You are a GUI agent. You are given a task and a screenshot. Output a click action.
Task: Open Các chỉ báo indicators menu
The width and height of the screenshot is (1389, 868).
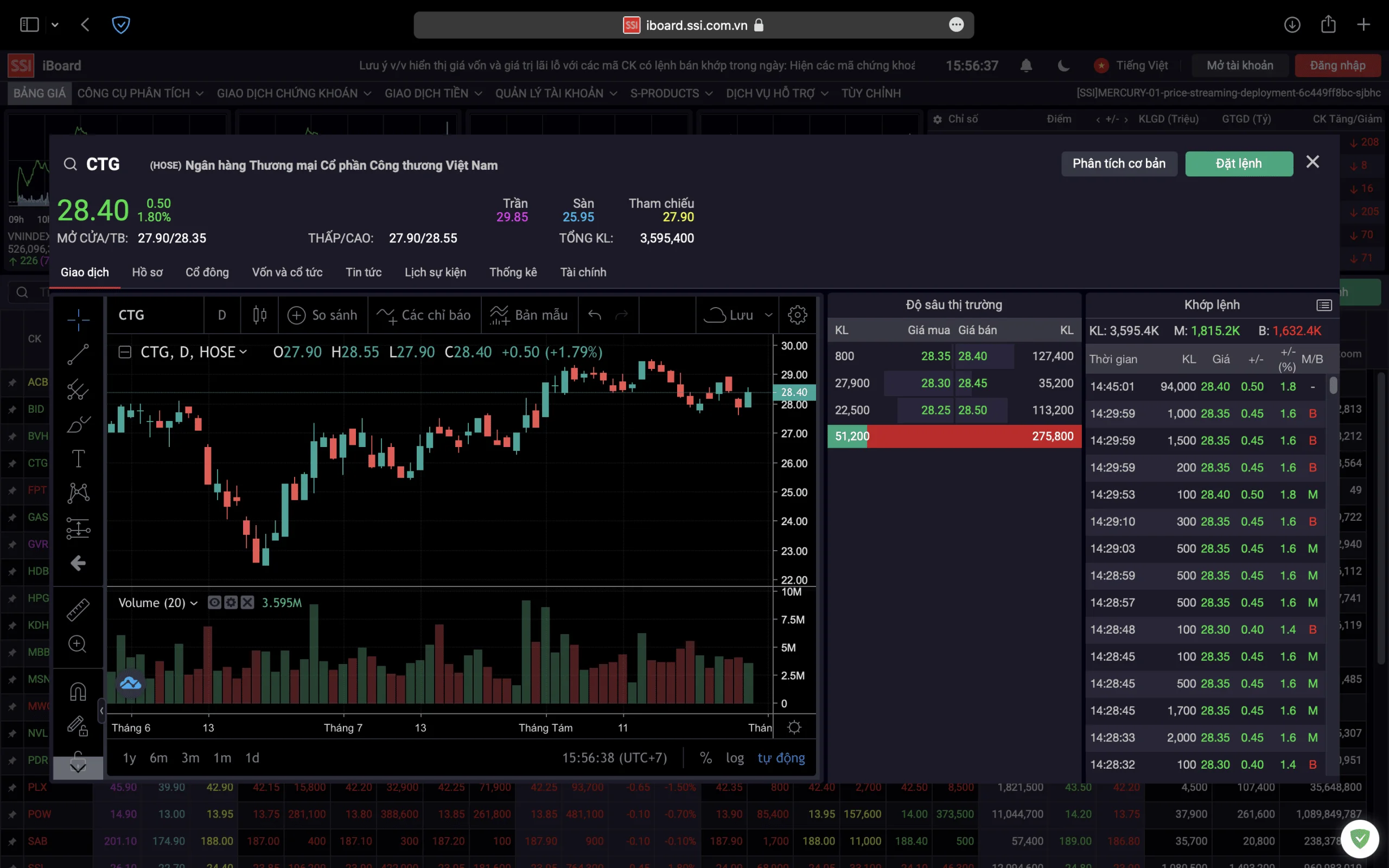424,315
